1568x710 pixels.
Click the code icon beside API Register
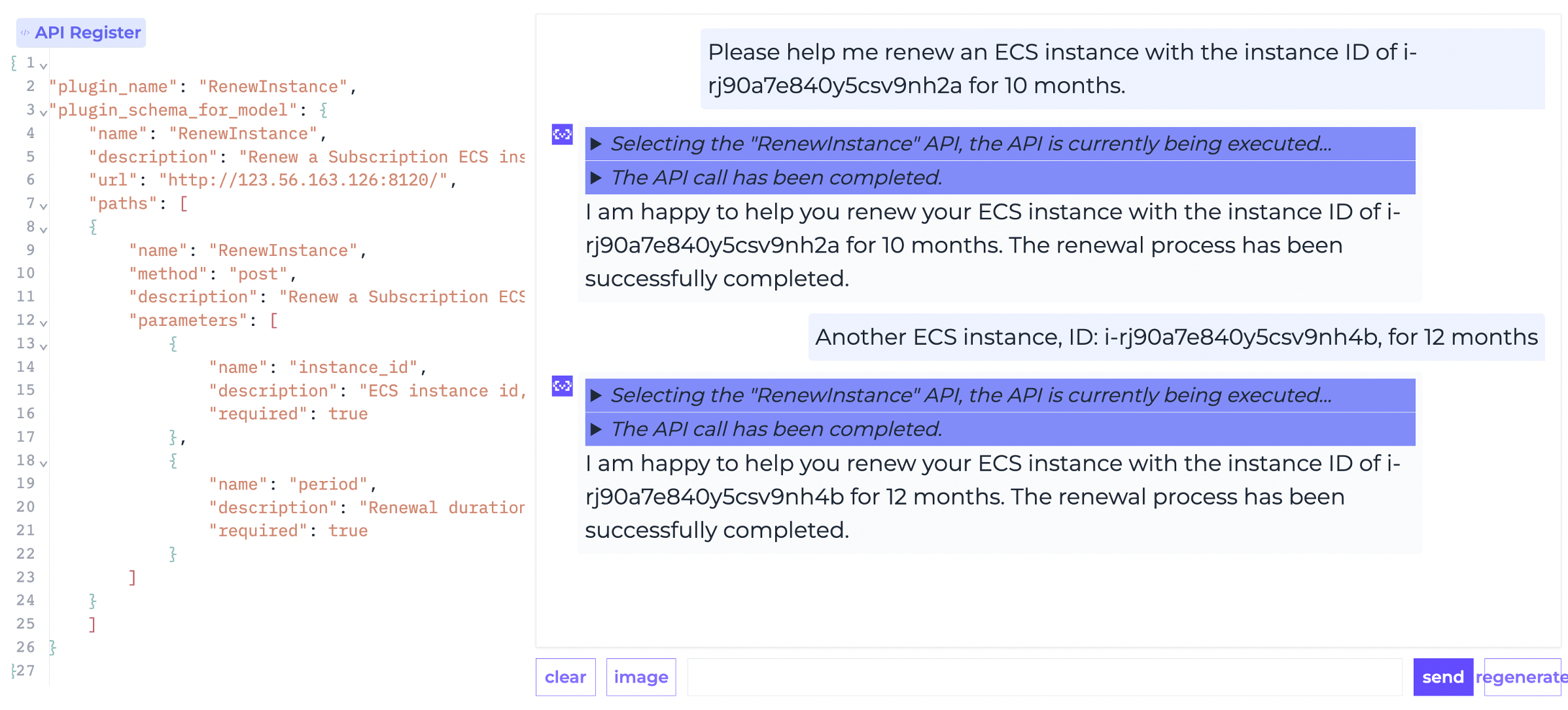tap(25, 33)
